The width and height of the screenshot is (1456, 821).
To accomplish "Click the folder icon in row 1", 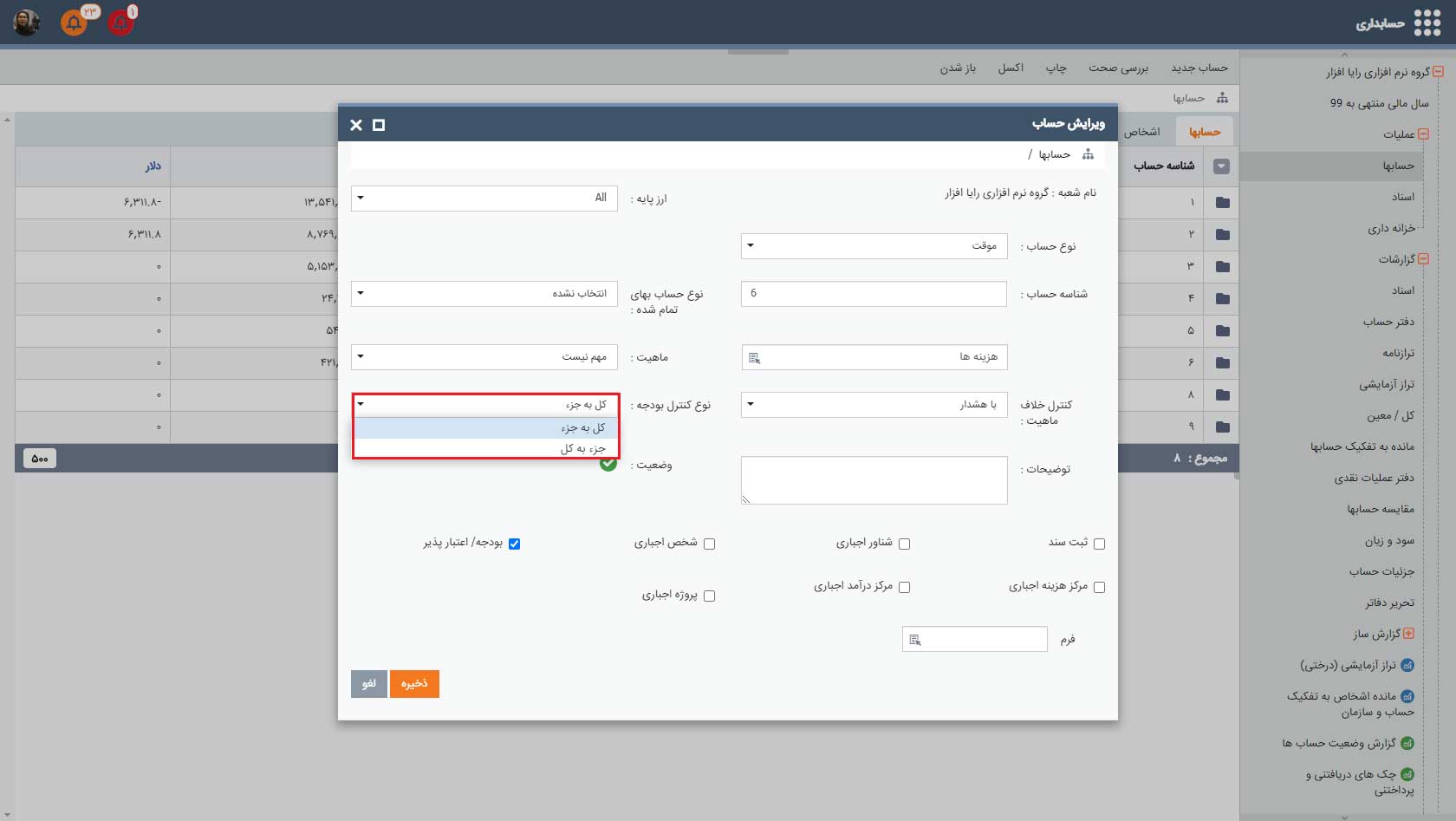I will [x=1222, y=203].
